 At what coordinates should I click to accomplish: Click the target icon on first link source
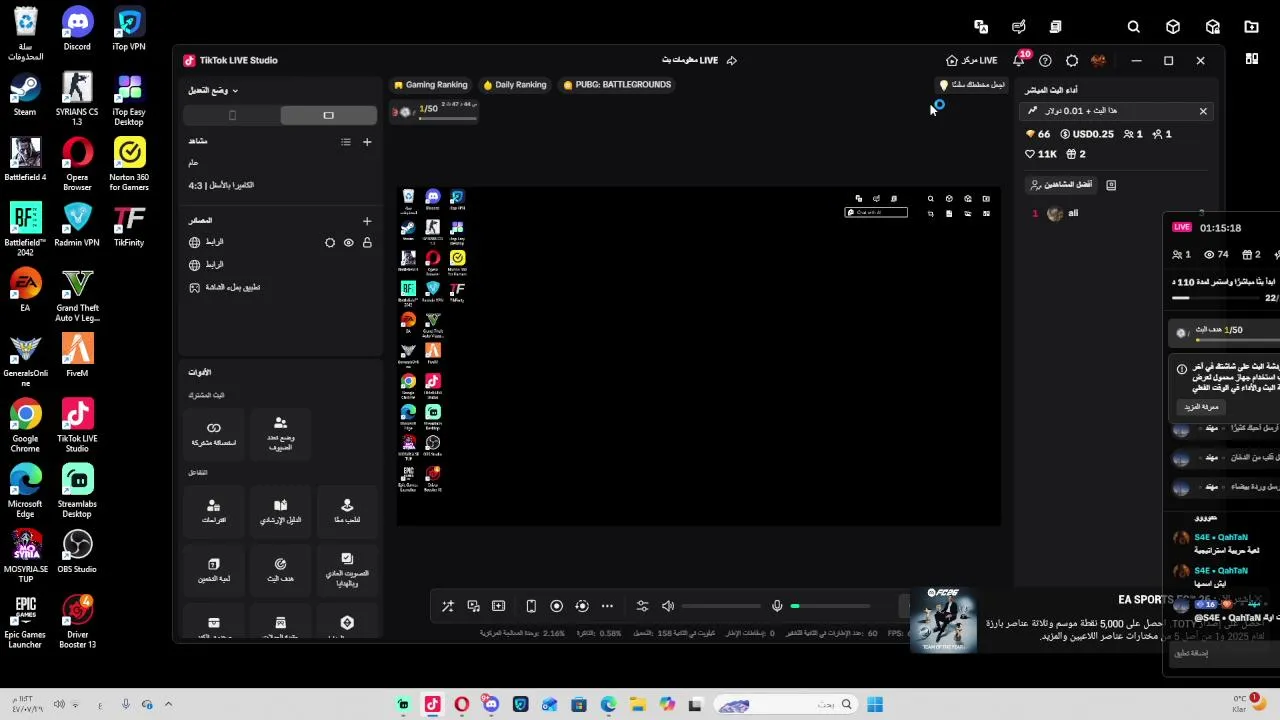[330, 242]
